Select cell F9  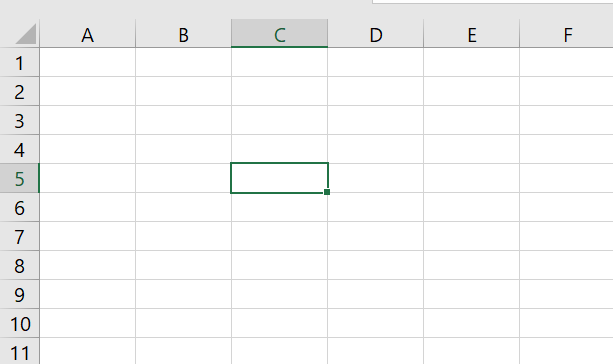pos(566,294)
